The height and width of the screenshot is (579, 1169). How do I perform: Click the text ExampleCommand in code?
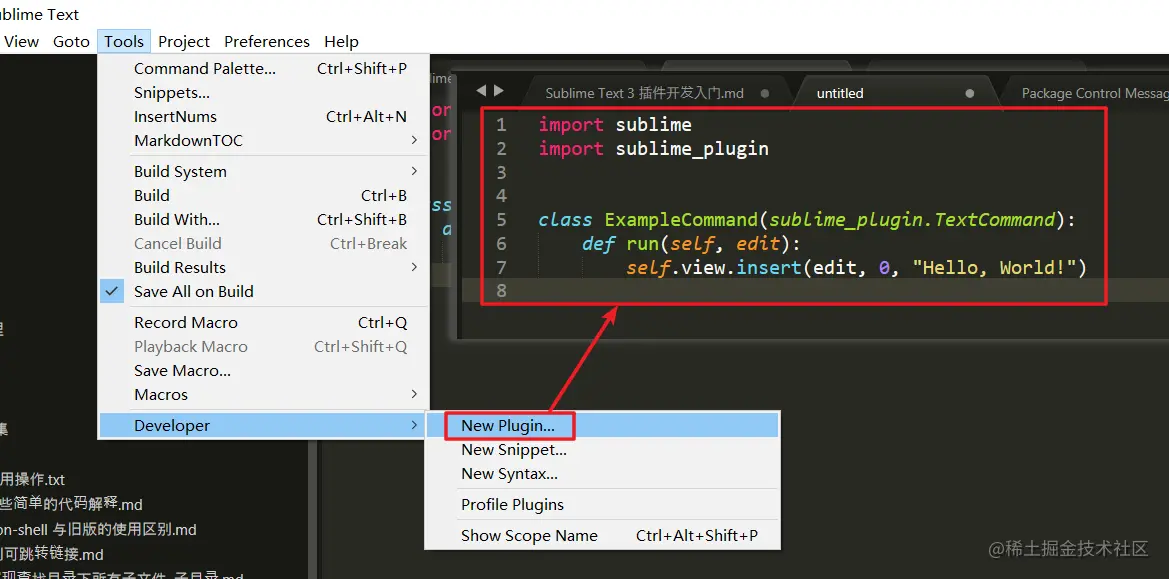681,220
